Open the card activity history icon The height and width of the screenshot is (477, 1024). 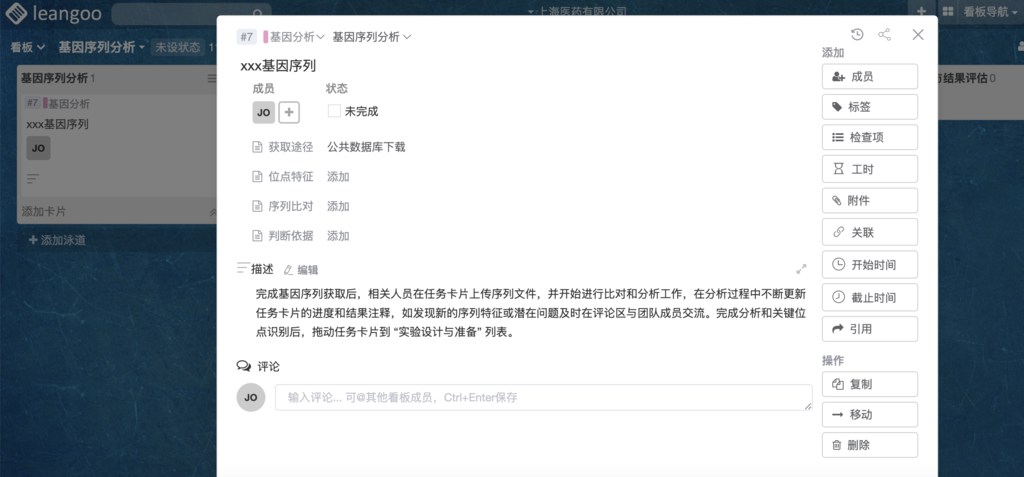(857, 35)
